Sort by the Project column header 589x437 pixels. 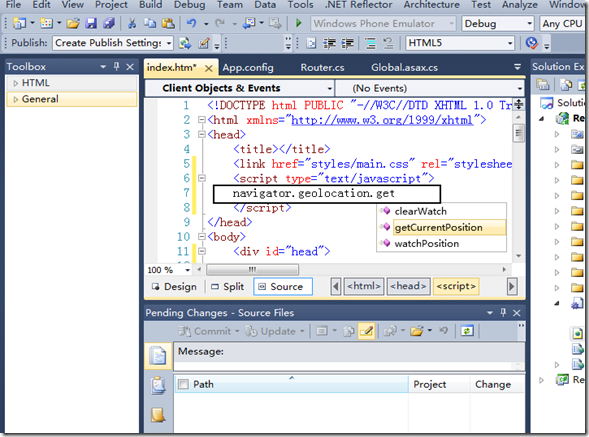(439, 384)
